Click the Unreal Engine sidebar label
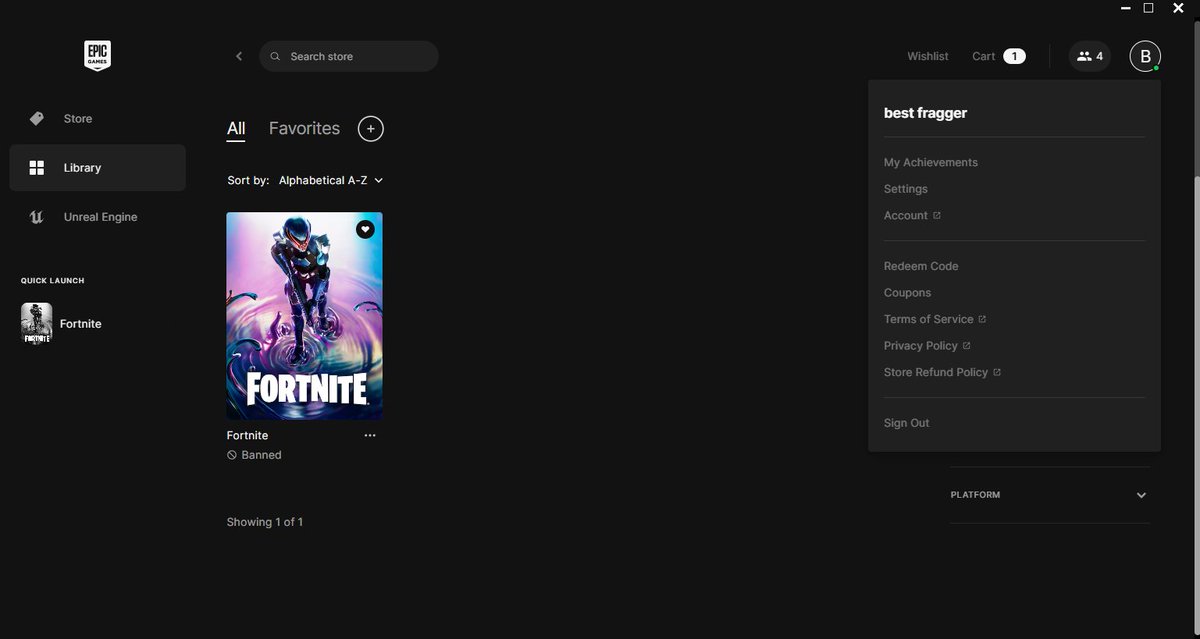This screenshot has height=639, width=1200. [x=101, y=217]
